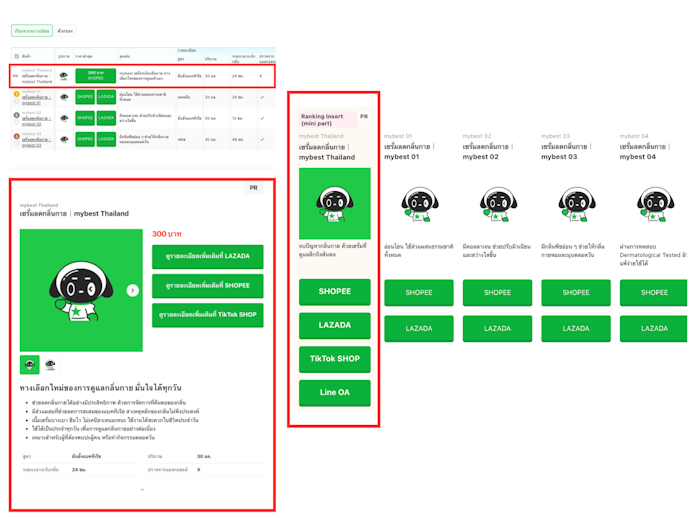Click the Ranking Insert (mini part) label

click(328, 120)
